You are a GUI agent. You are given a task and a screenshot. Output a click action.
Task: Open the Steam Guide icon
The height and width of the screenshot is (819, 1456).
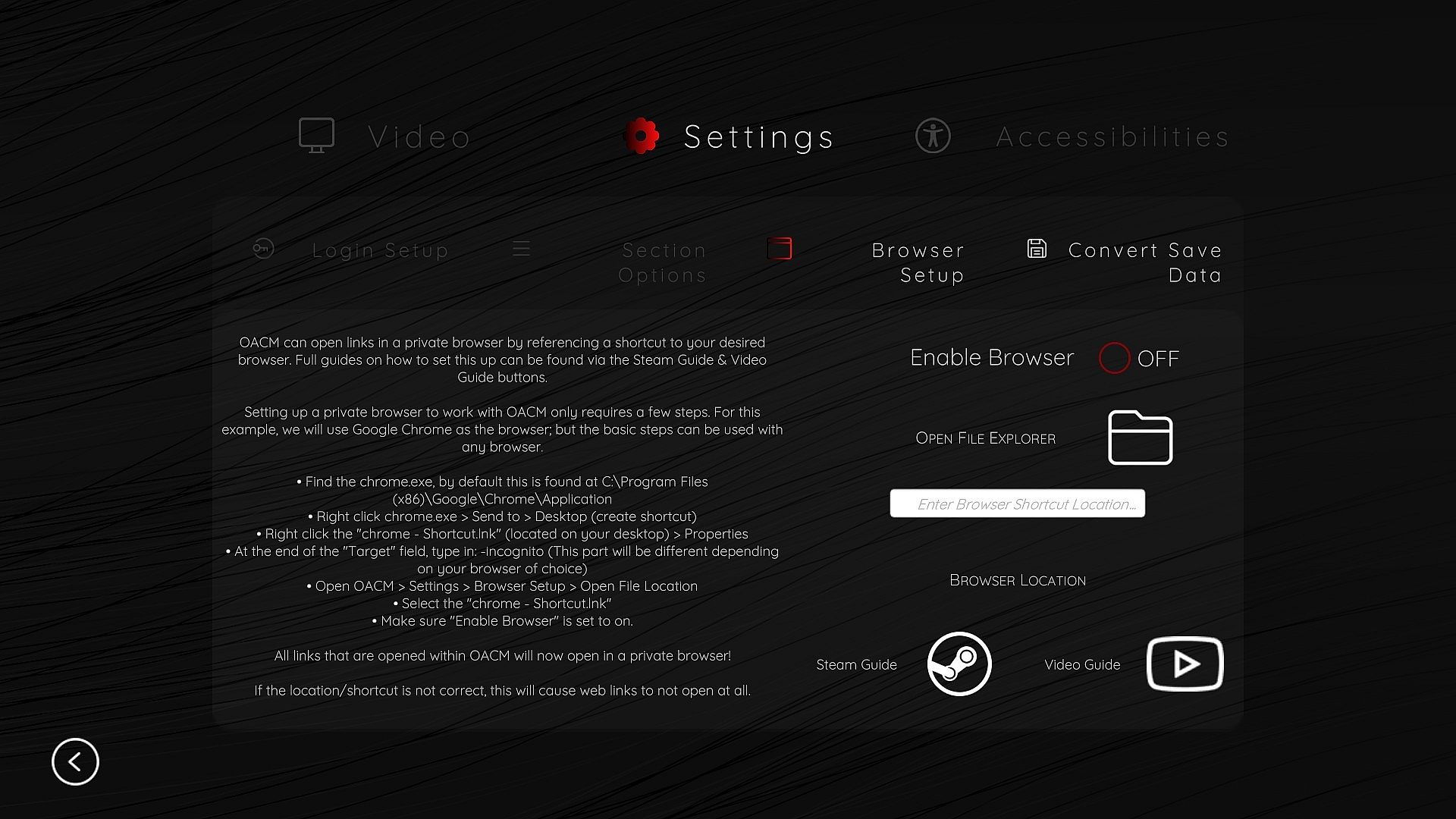click(x=959, y=664)
